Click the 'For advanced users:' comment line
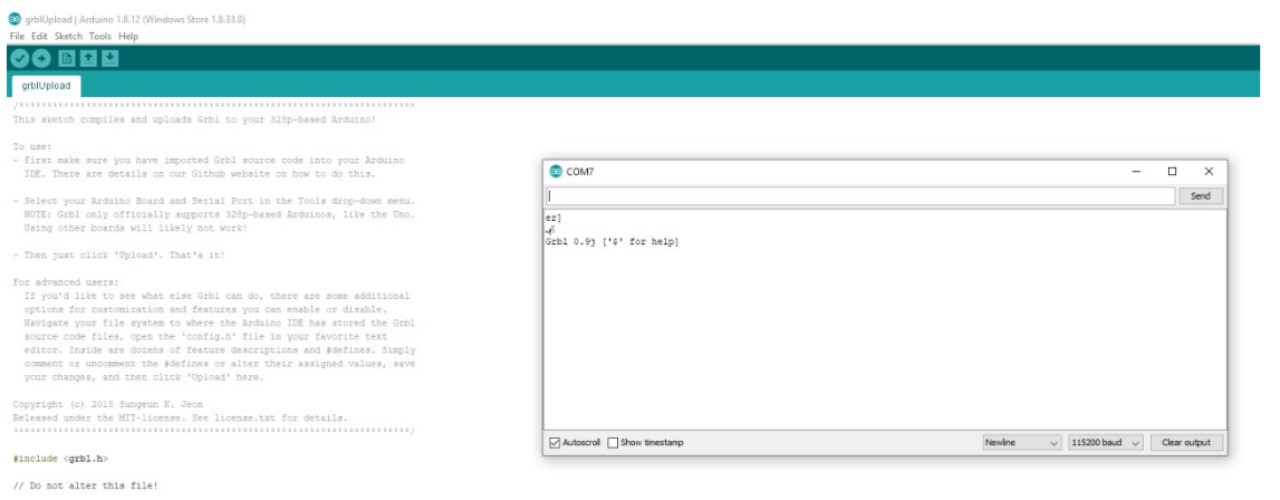Screen dimensions: 1280x500 tap(66, 282)
